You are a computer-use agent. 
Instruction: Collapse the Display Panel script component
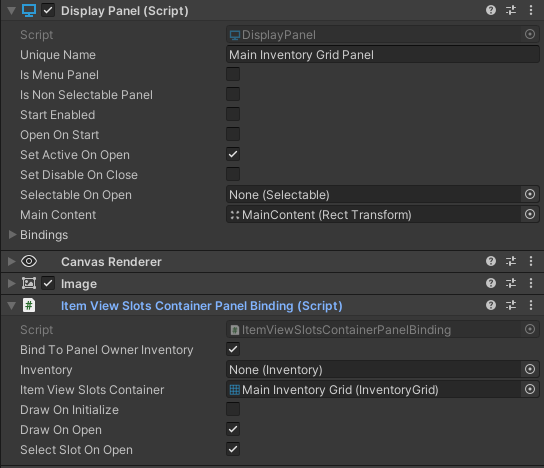(x=11, y=11)
